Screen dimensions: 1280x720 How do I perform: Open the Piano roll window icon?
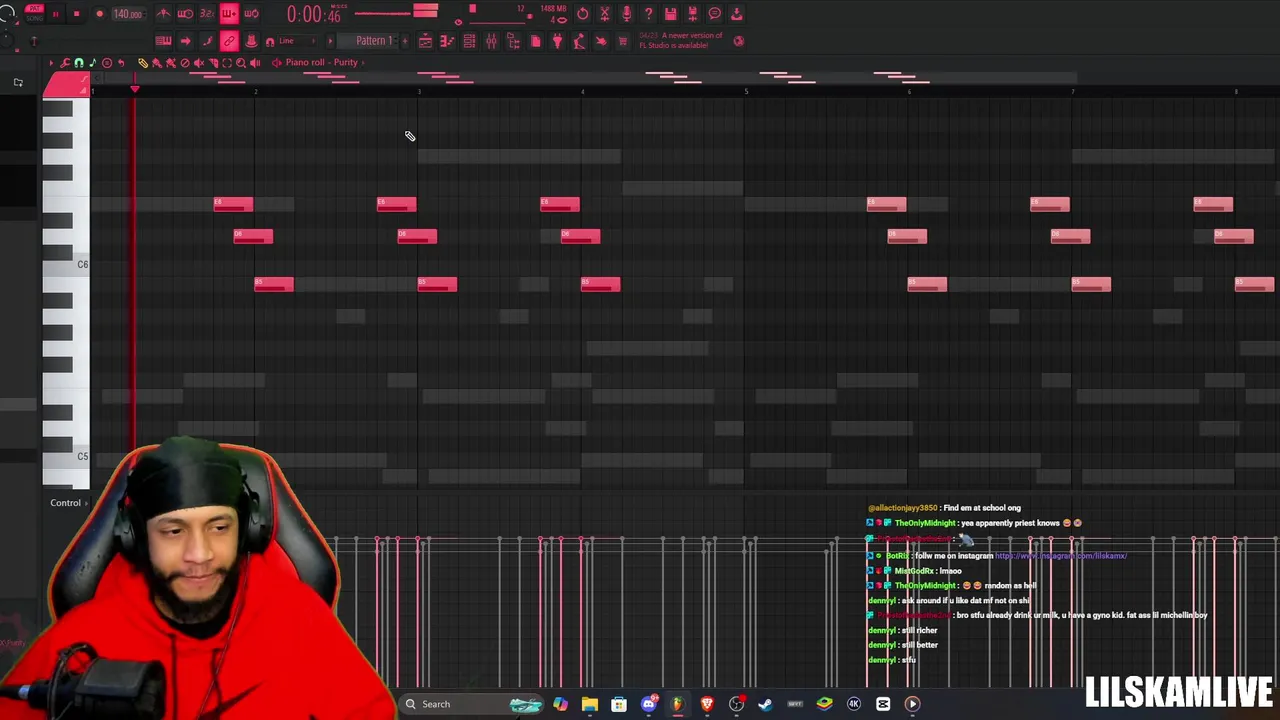[x=447, y=41]
